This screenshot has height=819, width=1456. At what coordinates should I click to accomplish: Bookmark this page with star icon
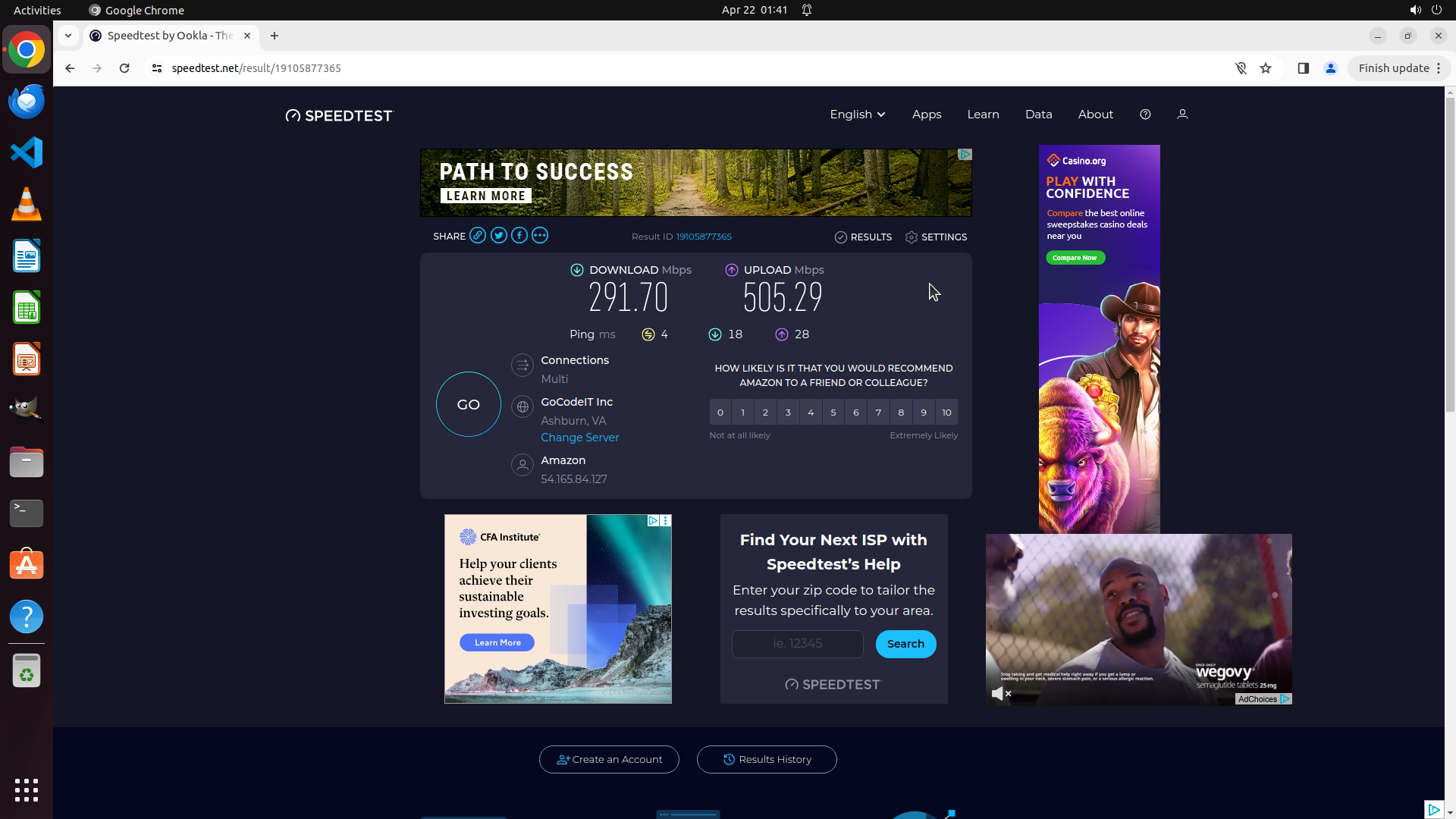1266,68
